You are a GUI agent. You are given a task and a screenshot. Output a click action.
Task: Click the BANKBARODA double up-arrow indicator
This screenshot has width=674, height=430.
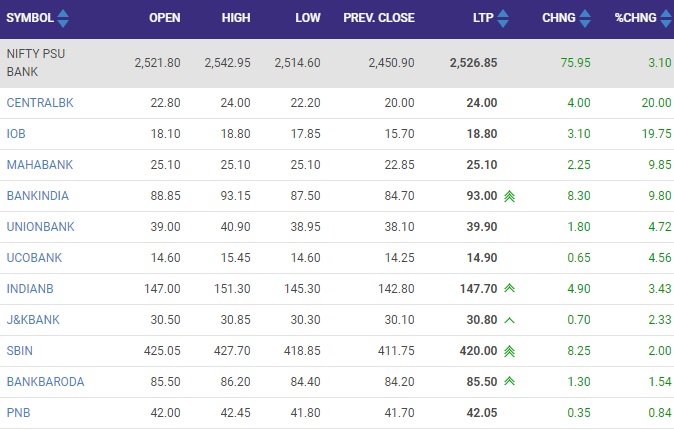[x=509, y=381]
